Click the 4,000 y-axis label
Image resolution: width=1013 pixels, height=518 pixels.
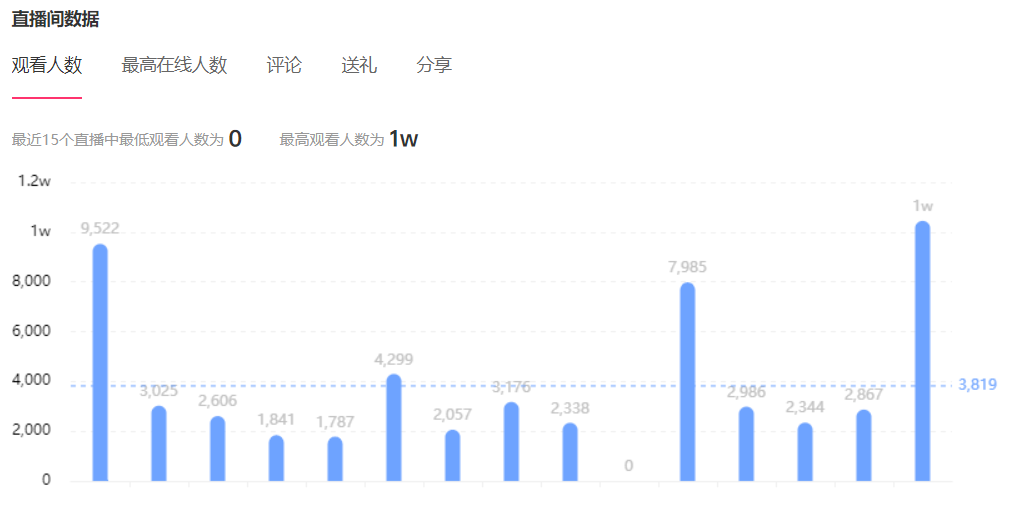click(32, 380)
